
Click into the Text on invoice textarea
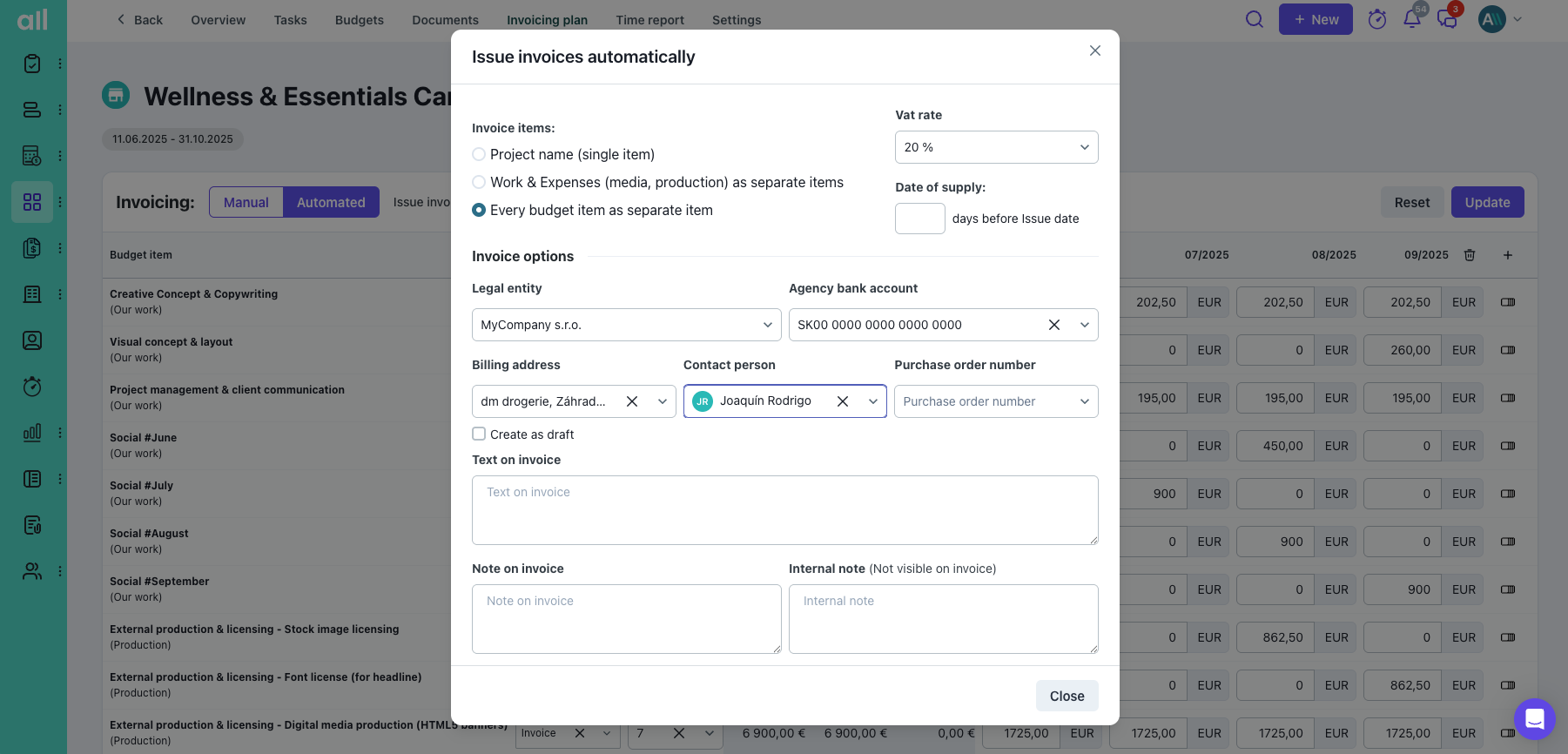(x=784, y=510)
